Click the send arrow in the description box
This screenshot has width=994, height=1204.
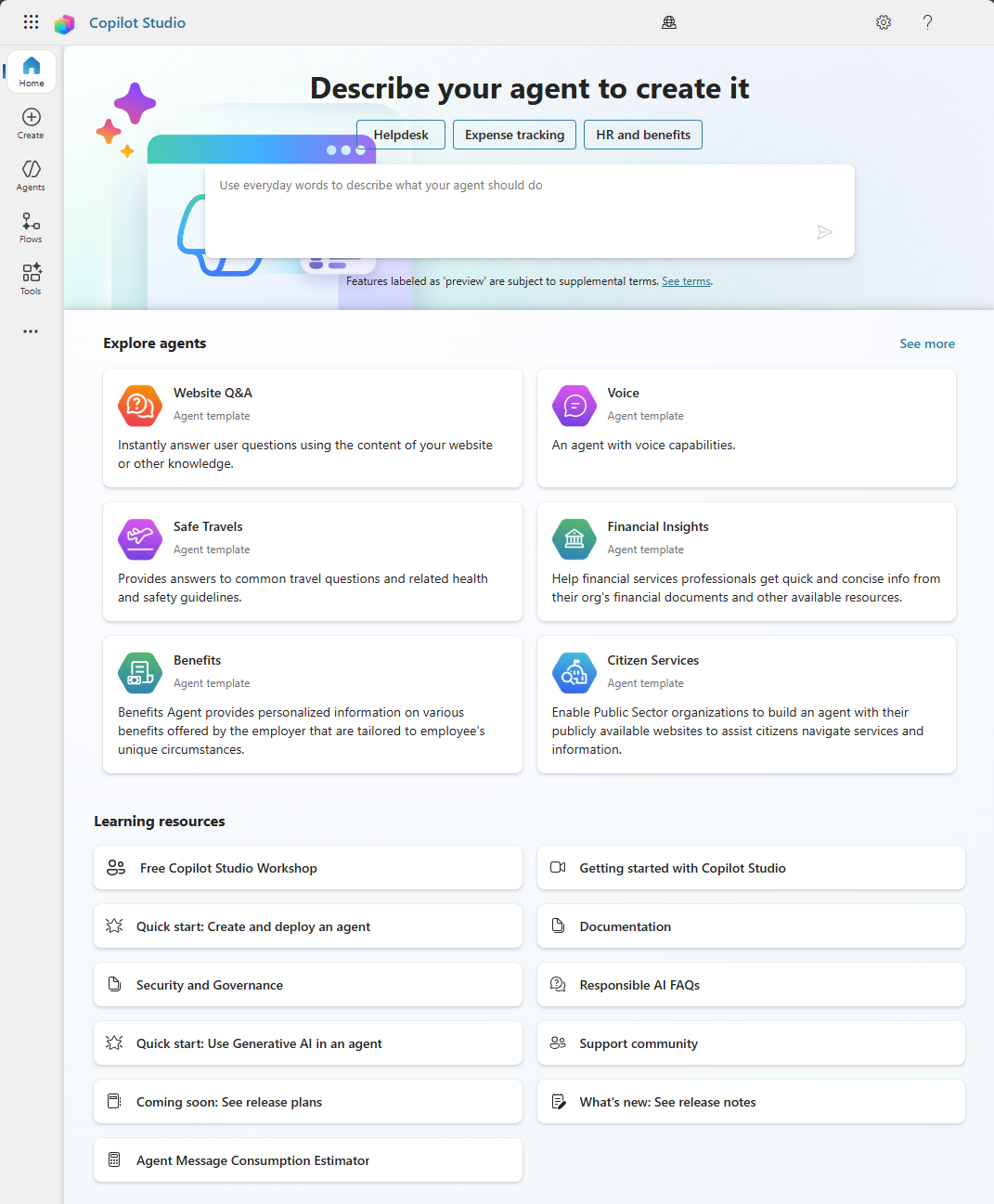click(825, 232)
